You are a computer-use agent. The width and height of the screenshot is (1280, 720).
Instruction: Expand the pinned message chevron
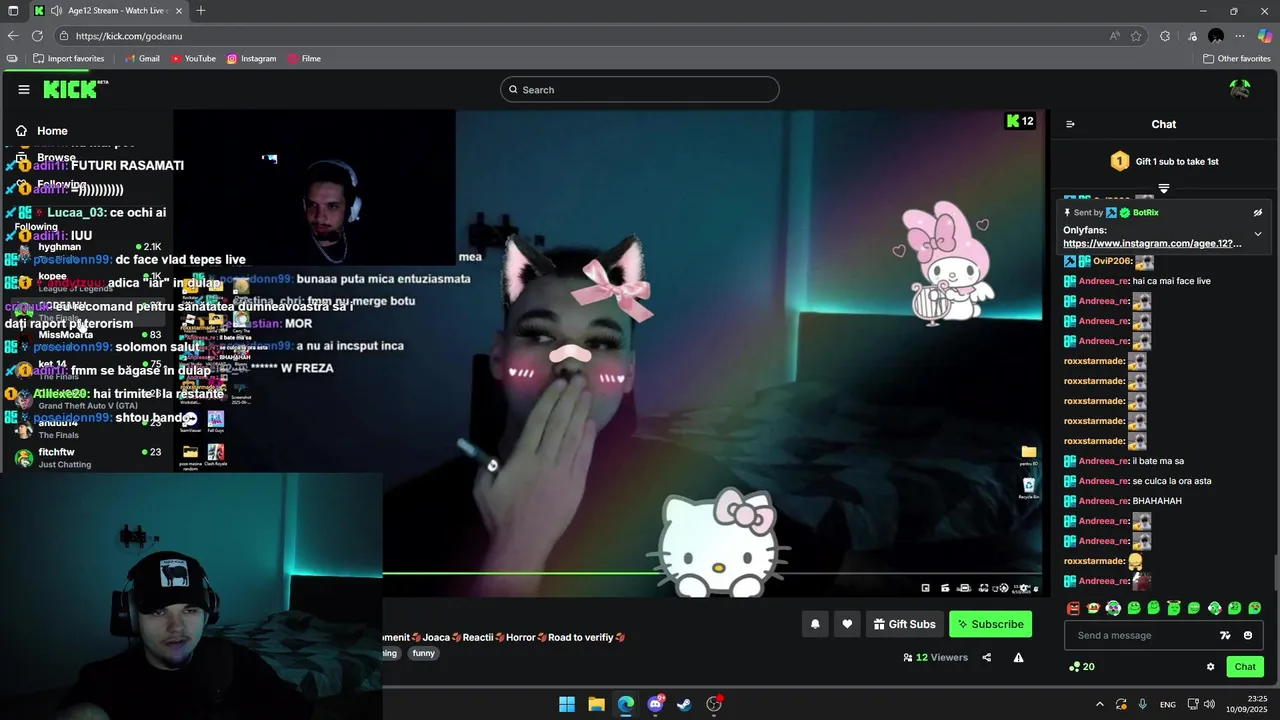[x=1258, y=234]
